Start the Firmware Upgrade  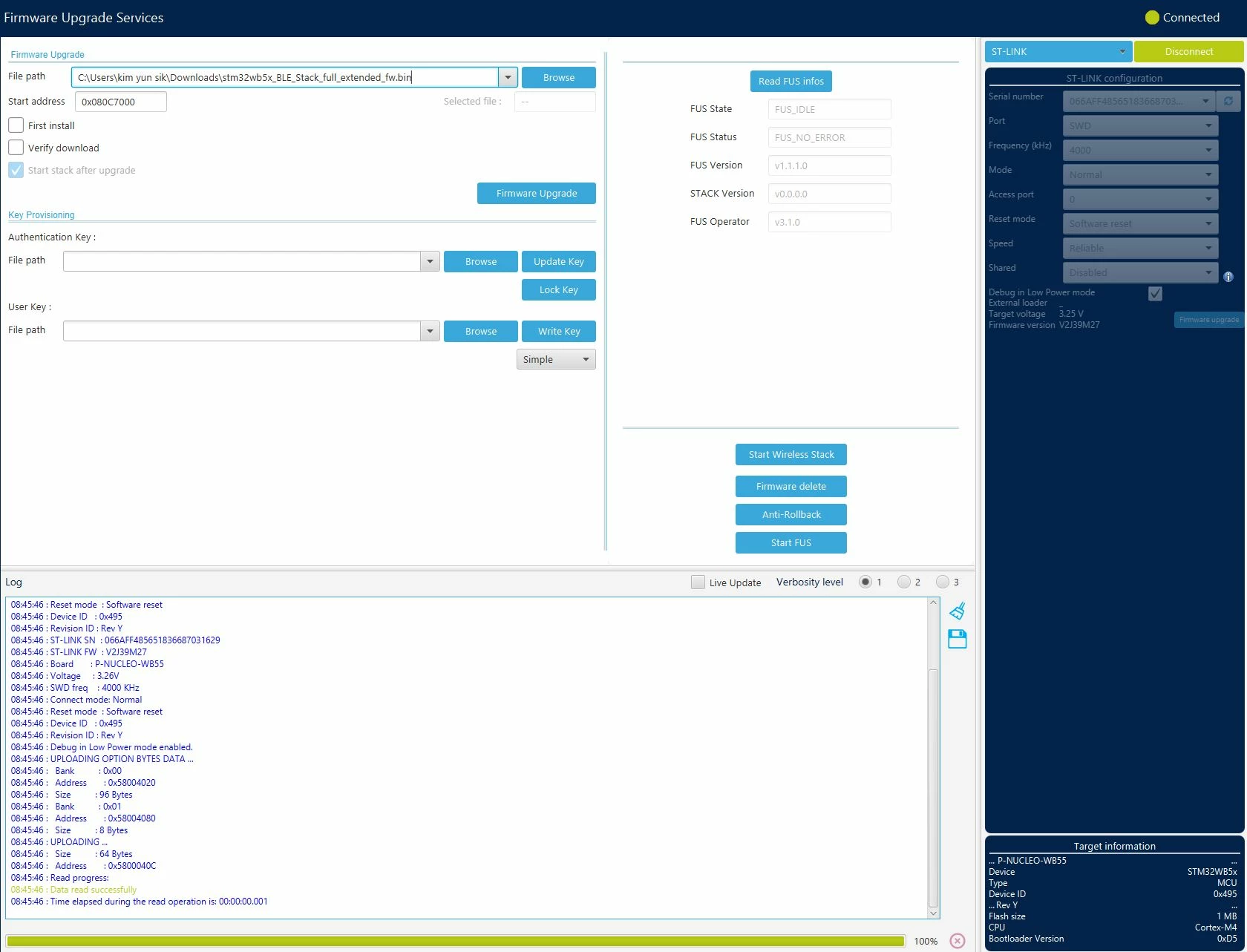pos(537,194)
